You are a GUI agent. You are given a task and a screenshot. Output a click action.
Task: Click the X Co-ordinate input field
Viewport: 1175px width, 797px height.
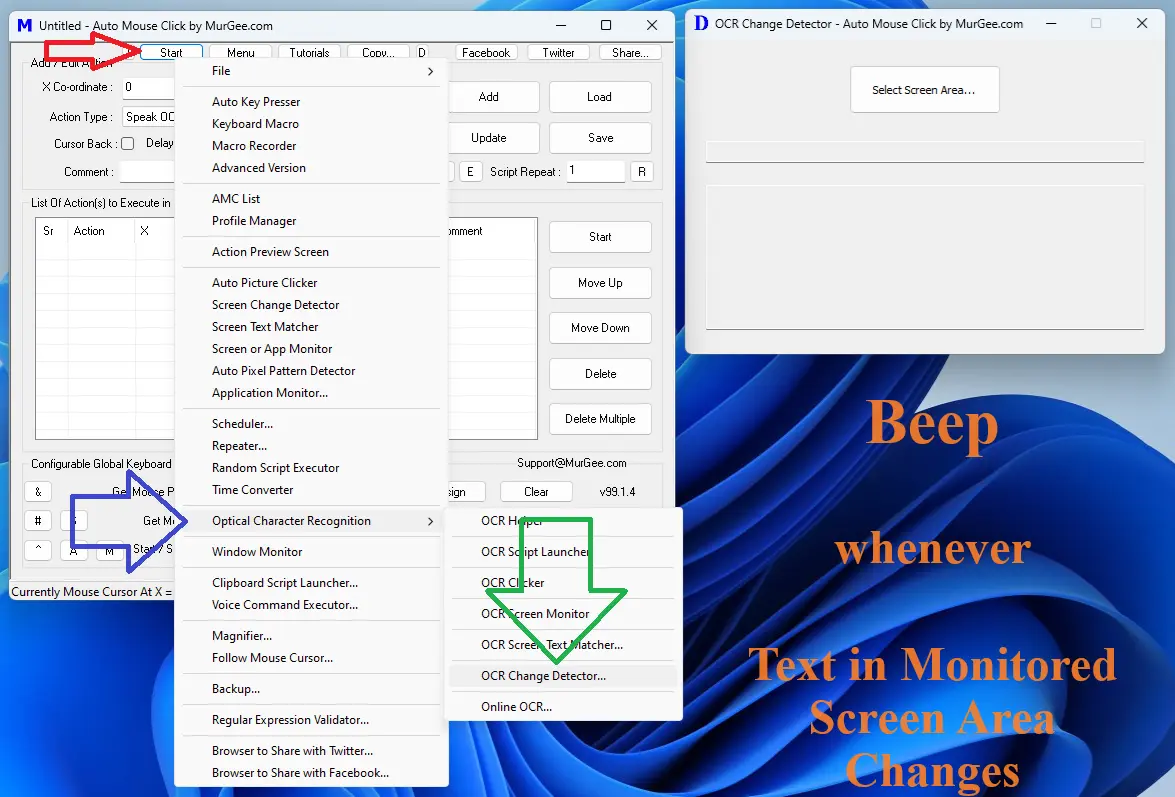[148, 87]
